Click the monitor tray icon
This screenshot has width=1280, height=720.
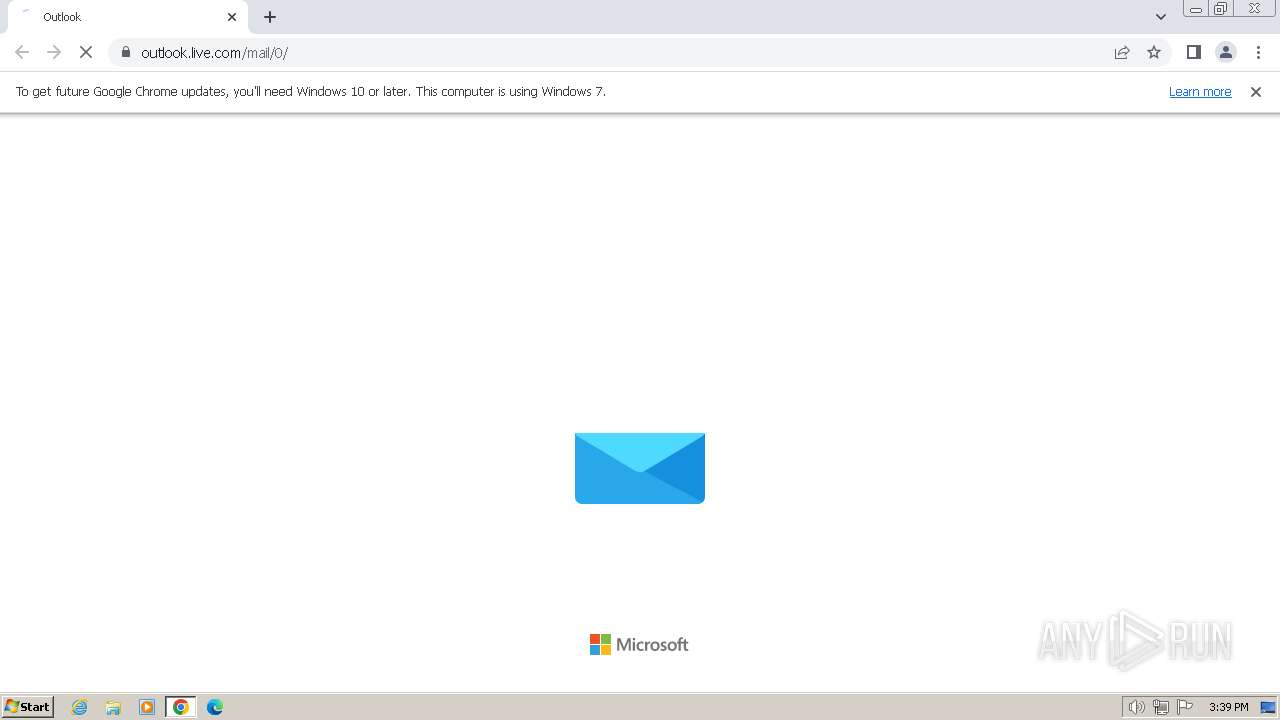click(1268, 707)
